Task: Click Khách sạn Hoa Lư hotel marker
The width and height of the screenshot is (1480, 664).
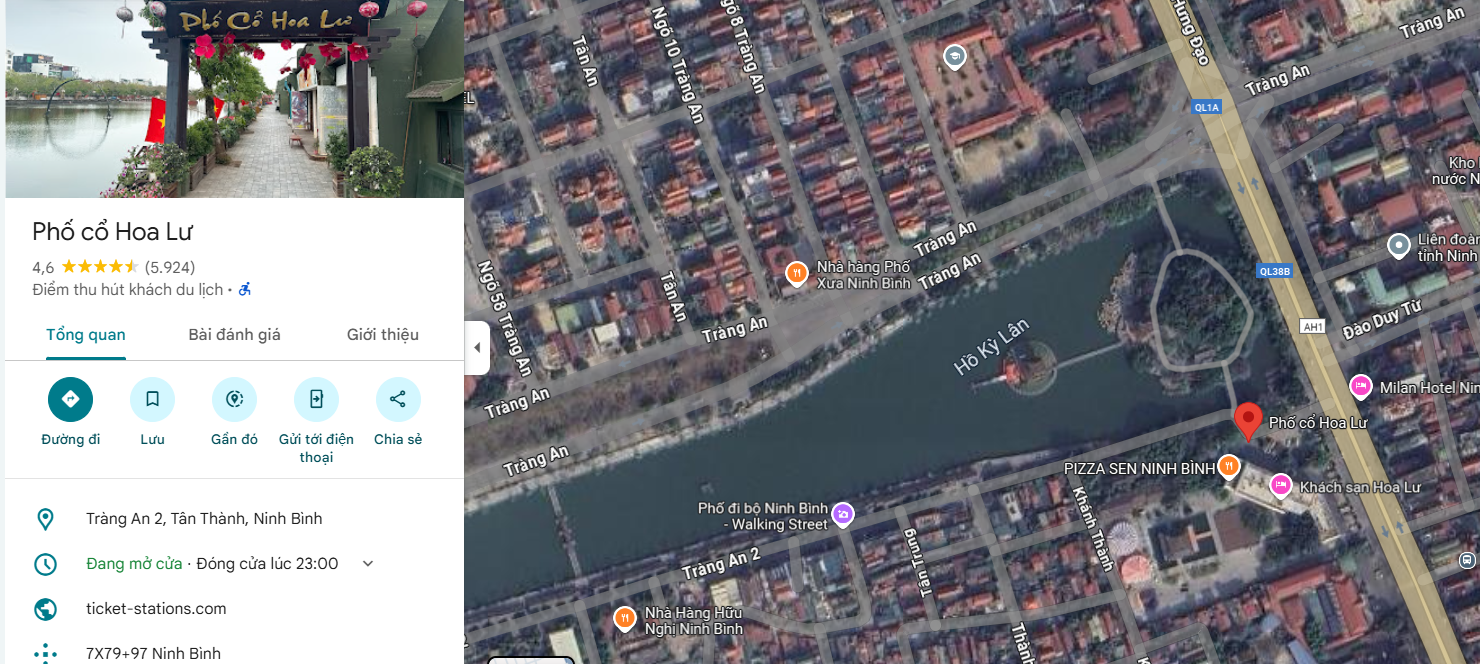Action: (1280, 485)
